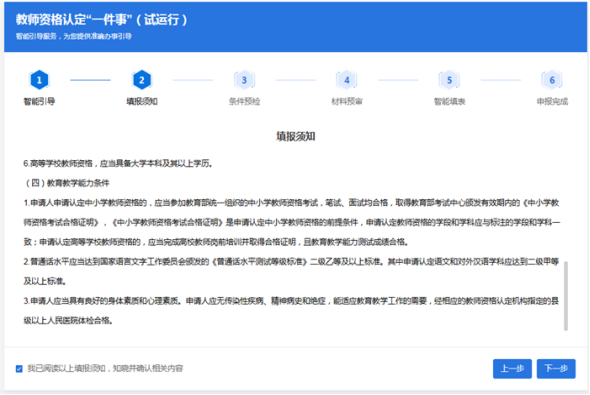Open step 6 hexagon icon 申报完成
Image resolution: width=590 pixels, height=395 pixels.
[552, 80]
